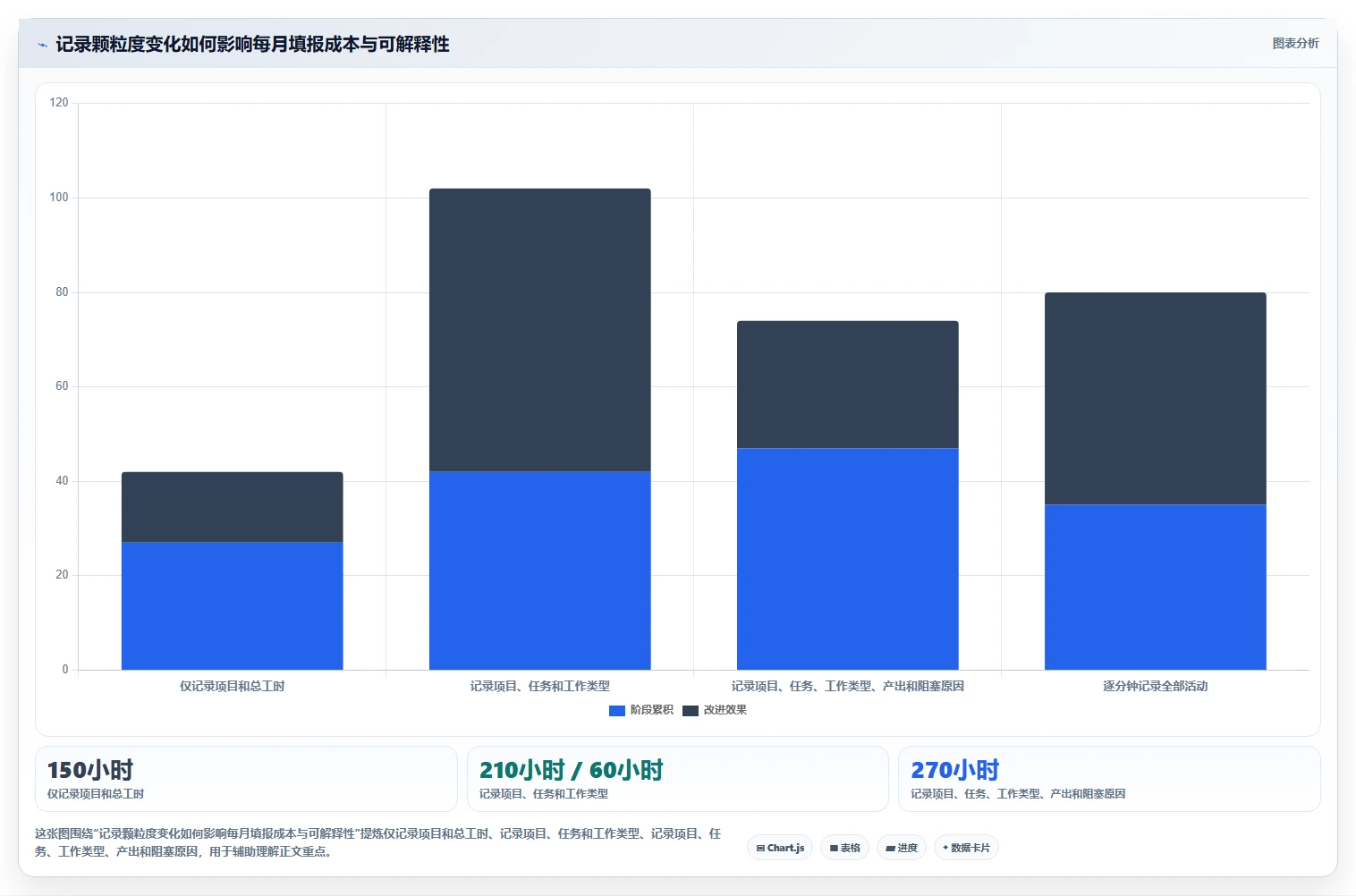The height and width of the screenshot is (896, 1356).
Task: Click the 150小时 data card
Action: click(x=246, y=779)
